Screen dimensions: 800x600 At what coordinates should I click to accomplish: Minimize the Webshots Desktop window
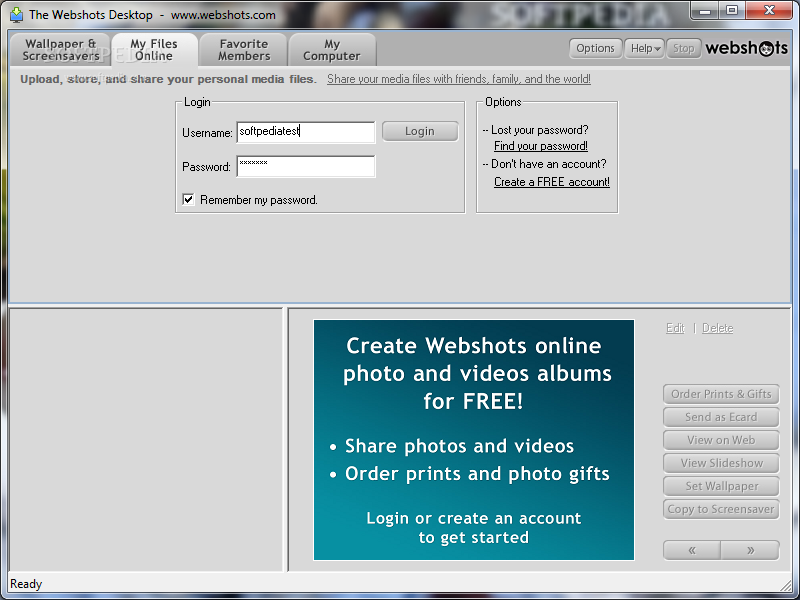[705, 11]
